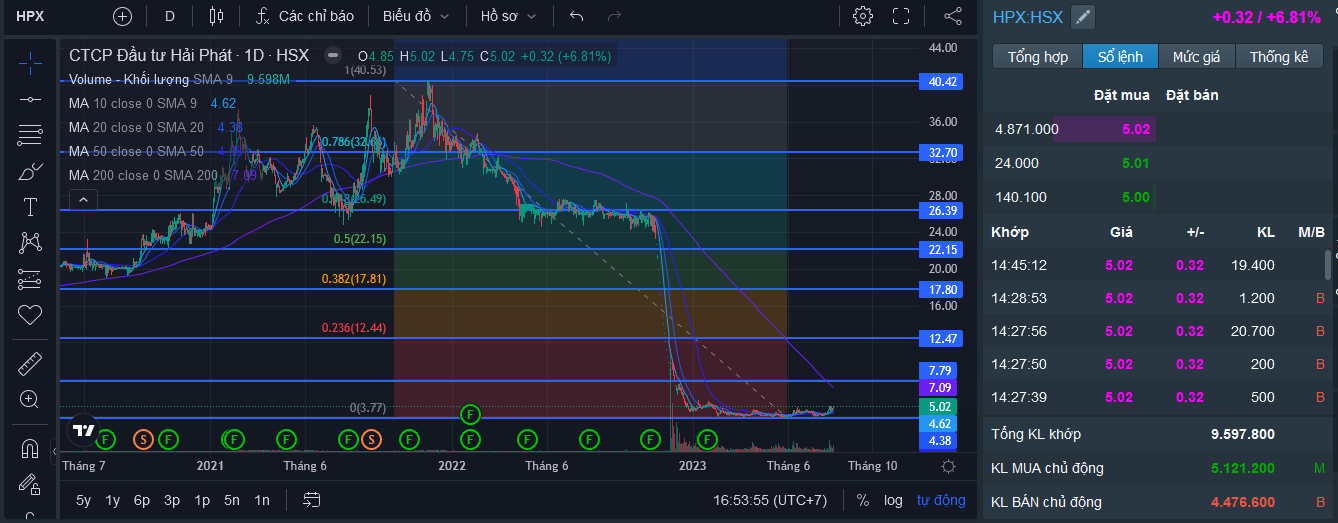The height and width of the screenshot is (523, 1338).
Task: Redo the last chart action
Action: pyautogui.click(x=614, y=16)
